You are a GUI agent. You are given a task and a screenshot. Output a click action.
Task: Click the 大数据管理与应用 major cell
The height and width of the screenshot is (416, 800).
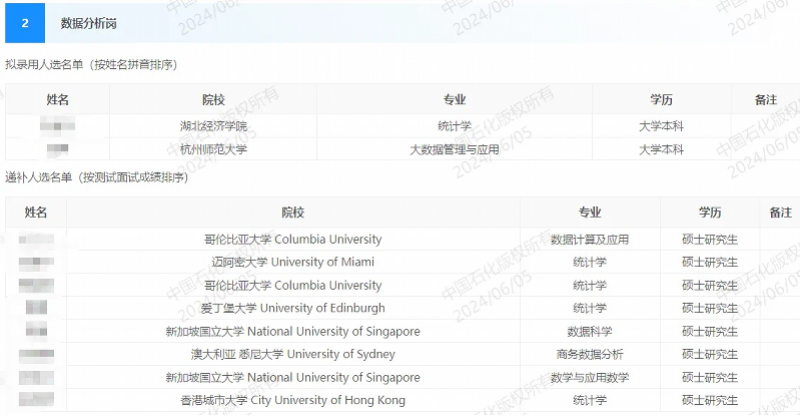(455, 149)
